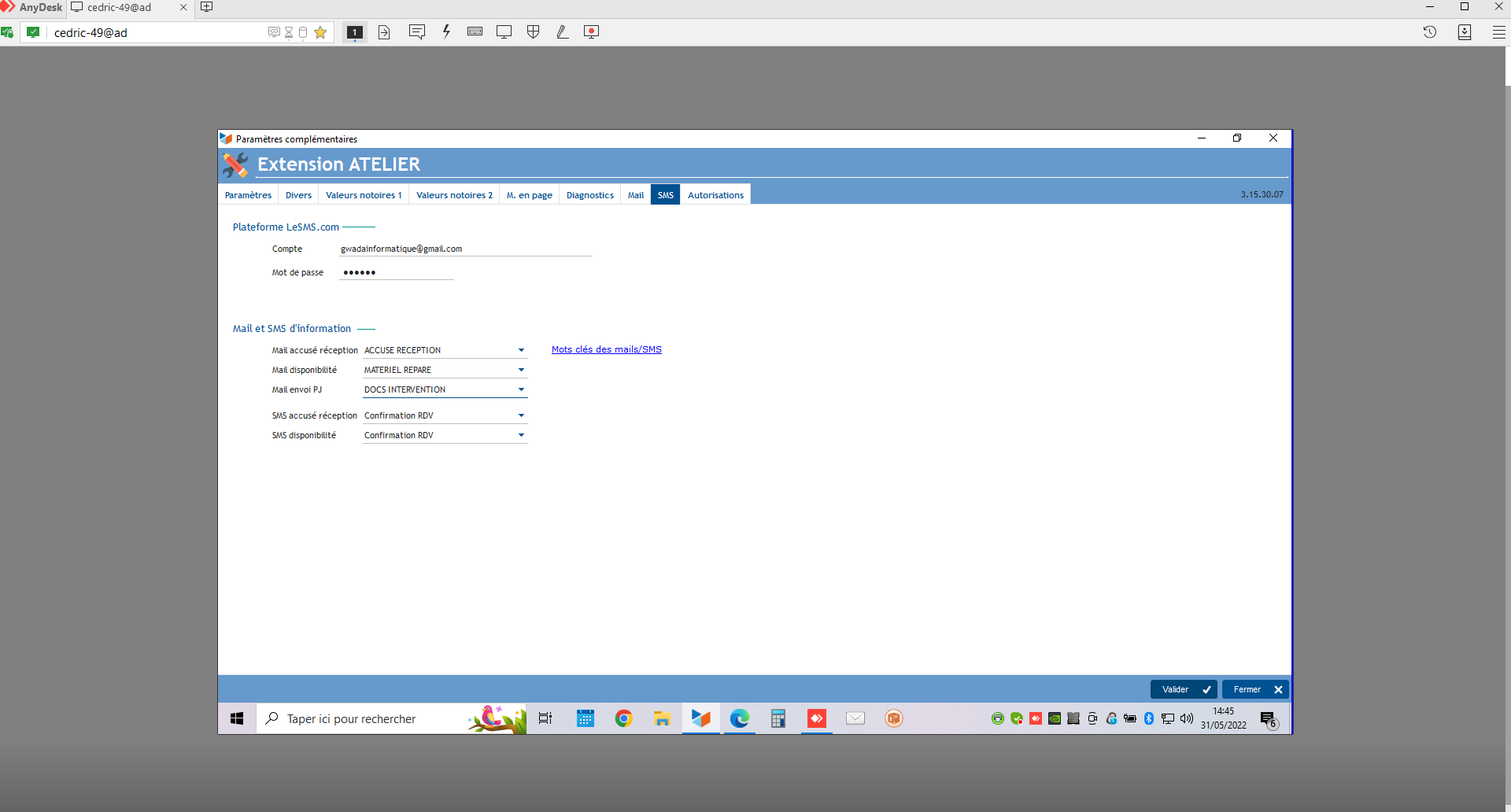Open the keyboard settings icon in AnyDesk
The width and height of the screenshot is (1511, 812).
click(x=475, y=32)
